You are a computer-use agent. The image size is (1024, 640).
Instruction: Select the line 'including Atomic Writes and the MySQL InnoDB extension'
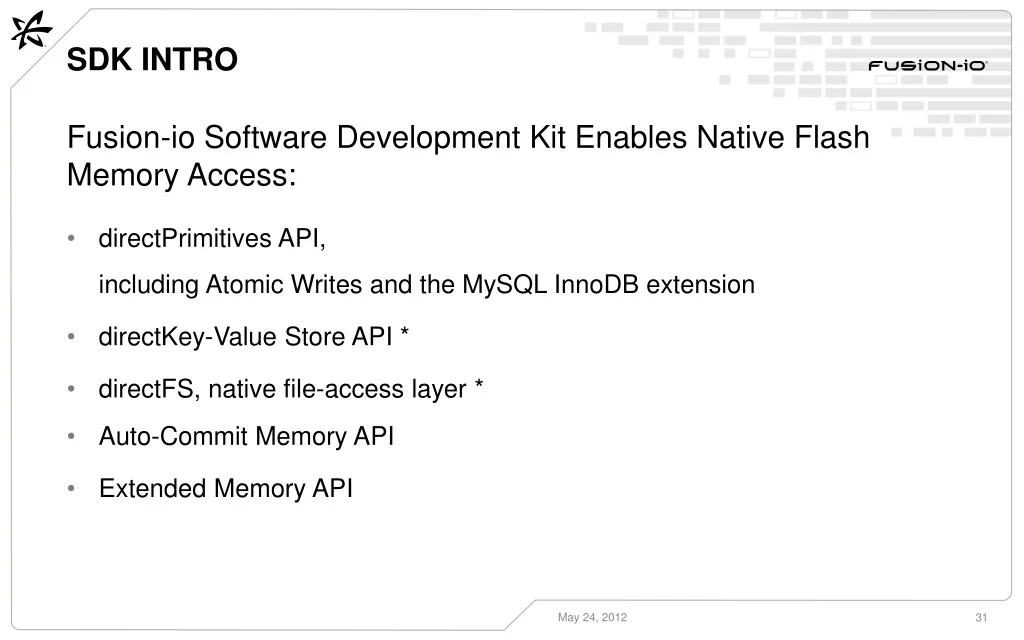click(x=426, y=285)
